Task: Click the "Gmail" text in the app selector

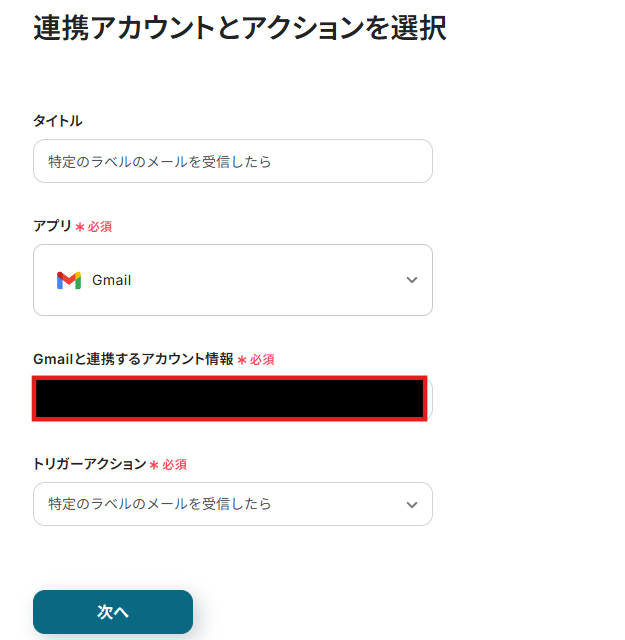Action: (x=112, y=280)
